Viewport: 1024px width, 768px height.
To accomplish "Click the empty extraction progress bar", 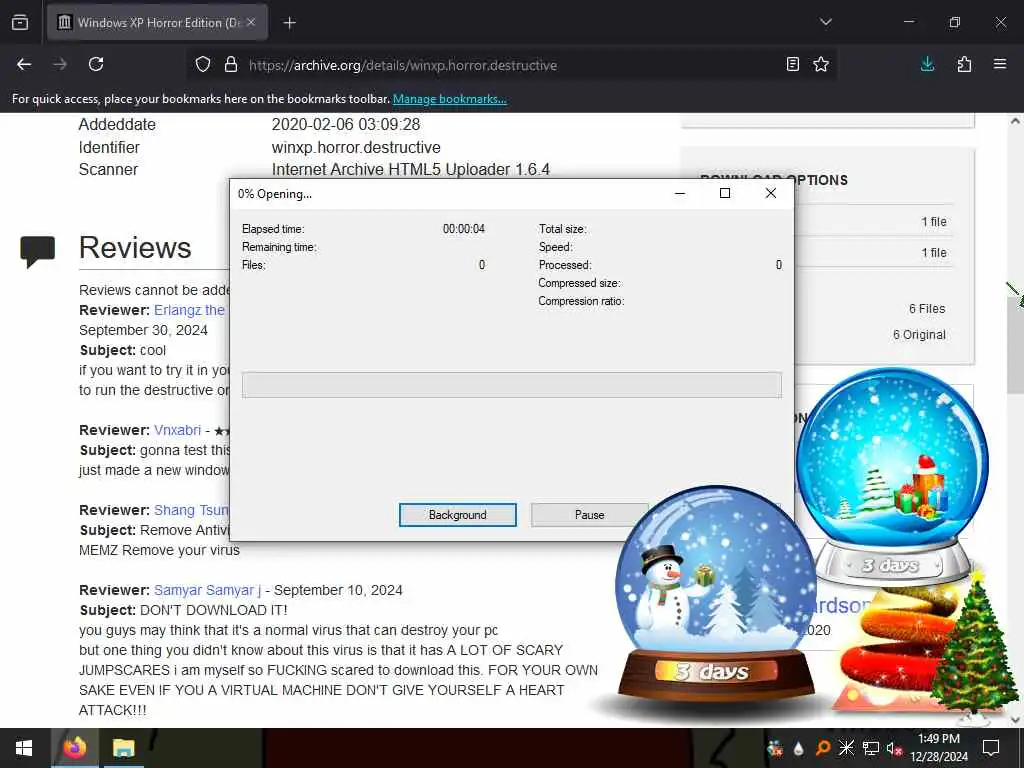I will point(511,385).
